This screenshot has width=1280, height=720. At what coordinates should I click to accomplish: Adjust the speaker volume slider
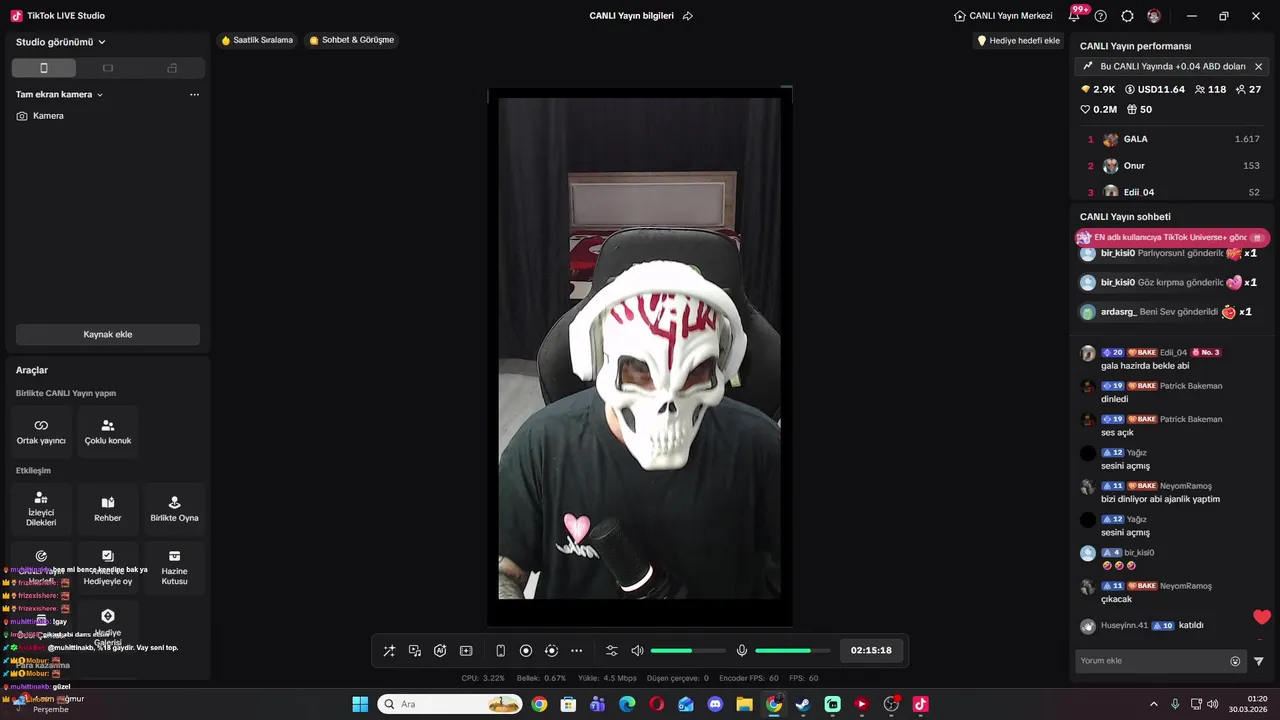click(x=686, y=651)
